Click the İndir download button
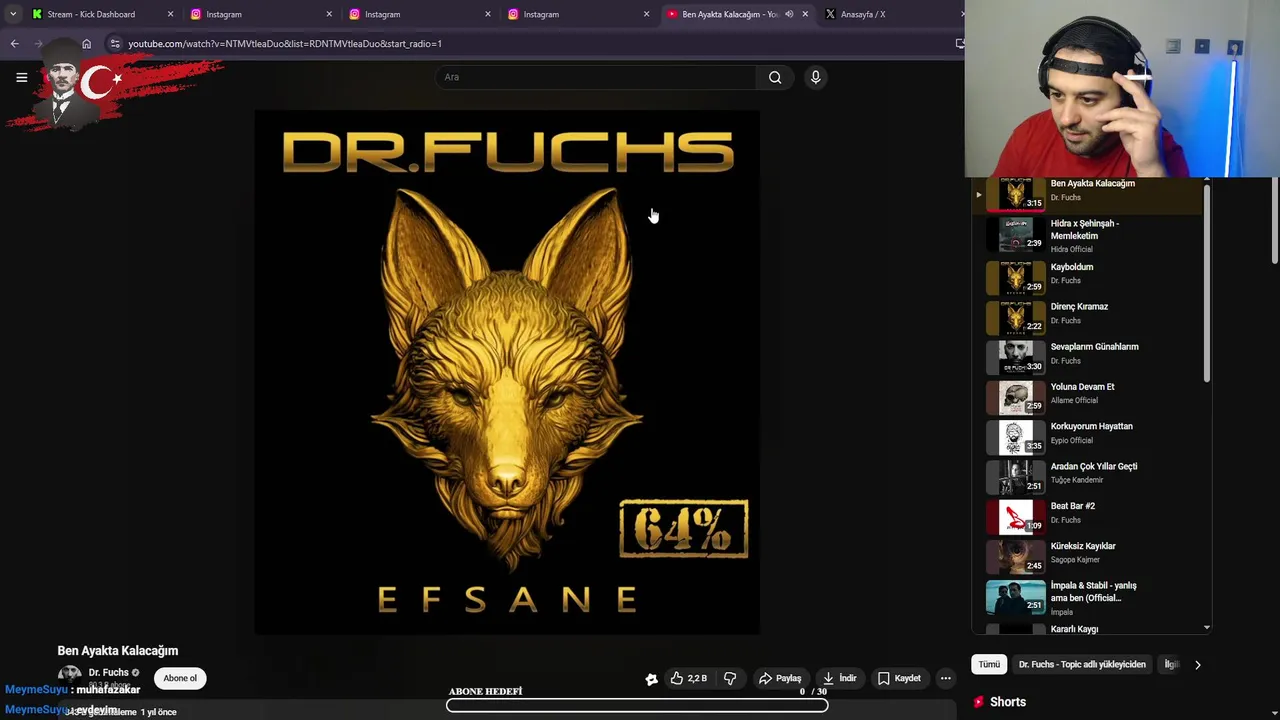The width and height of the screenshot is (1280, 720). point(840,678)
